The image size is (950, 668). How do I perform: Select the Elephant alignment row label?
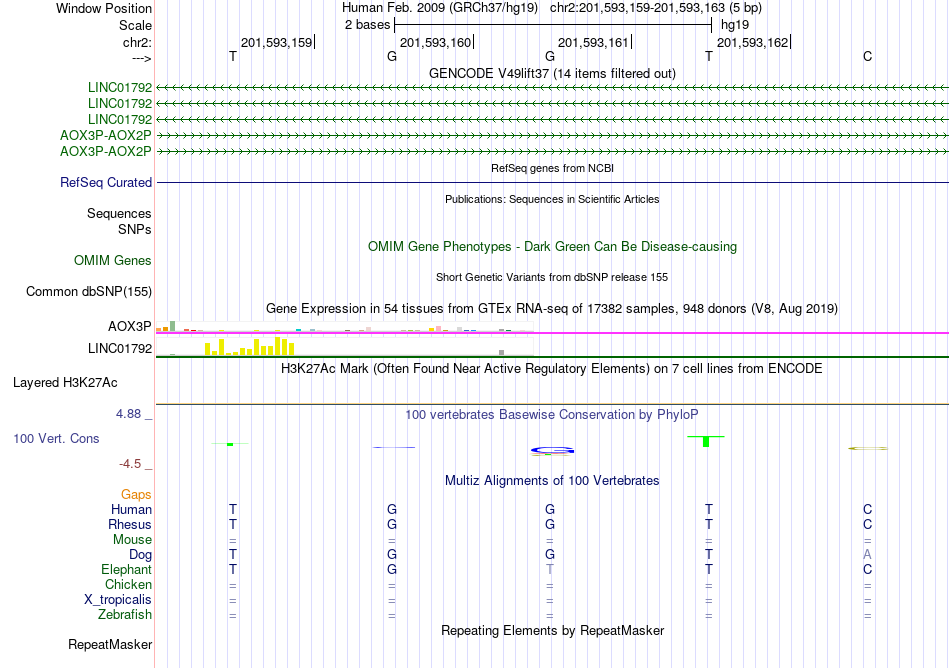[x=126, y=569]
